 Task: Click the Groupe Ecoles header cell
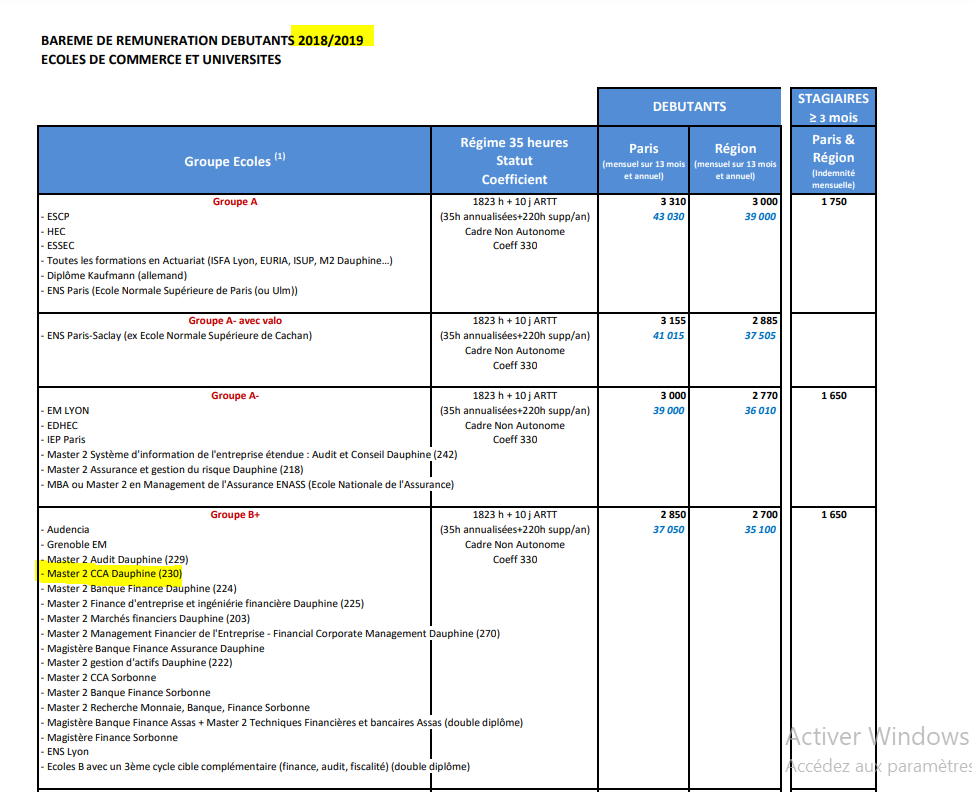coord(234,161)
